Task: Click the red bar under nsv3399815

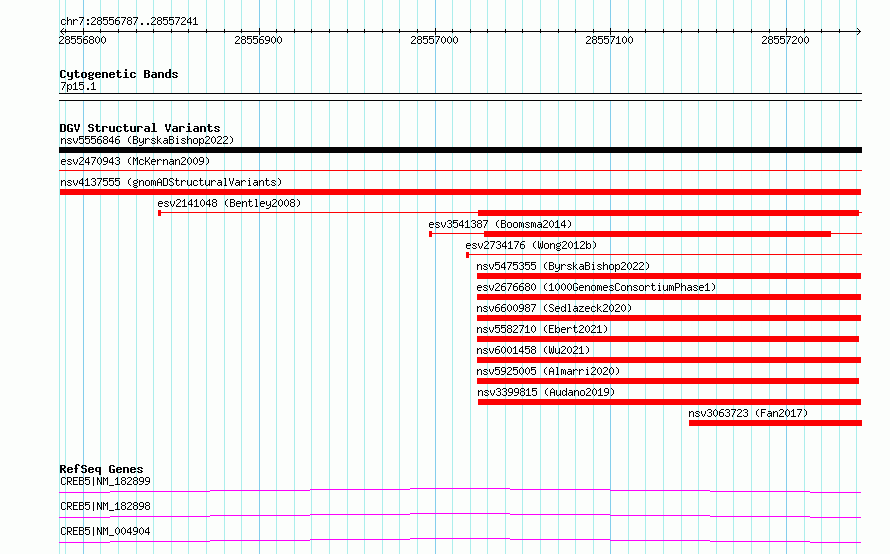Action: point(670,402)
